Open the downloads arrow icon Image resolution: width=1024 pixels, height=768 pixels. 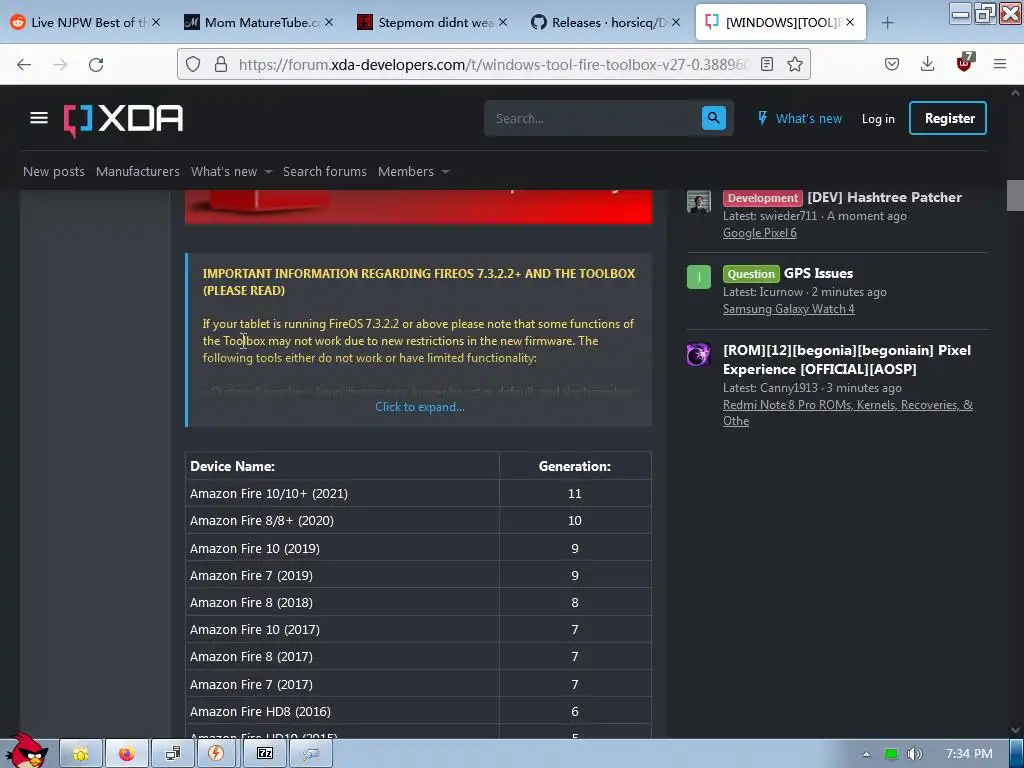click(x=927, y=64)
